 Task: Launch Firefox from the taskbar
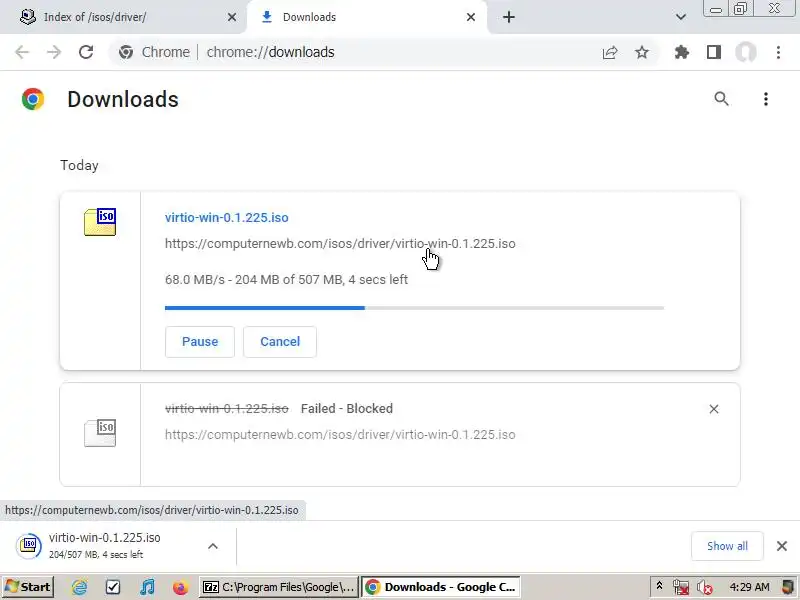(180, 587)
